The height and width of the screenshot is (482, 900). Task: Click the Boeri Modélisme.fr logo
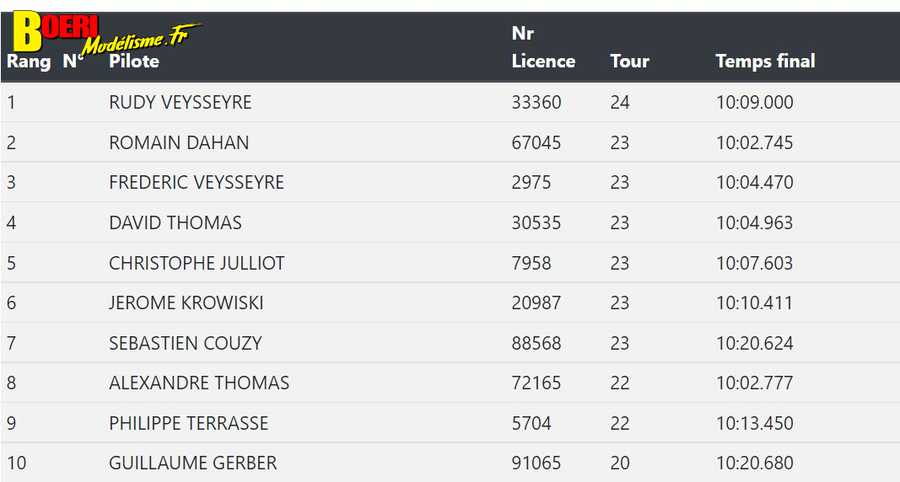106,33
